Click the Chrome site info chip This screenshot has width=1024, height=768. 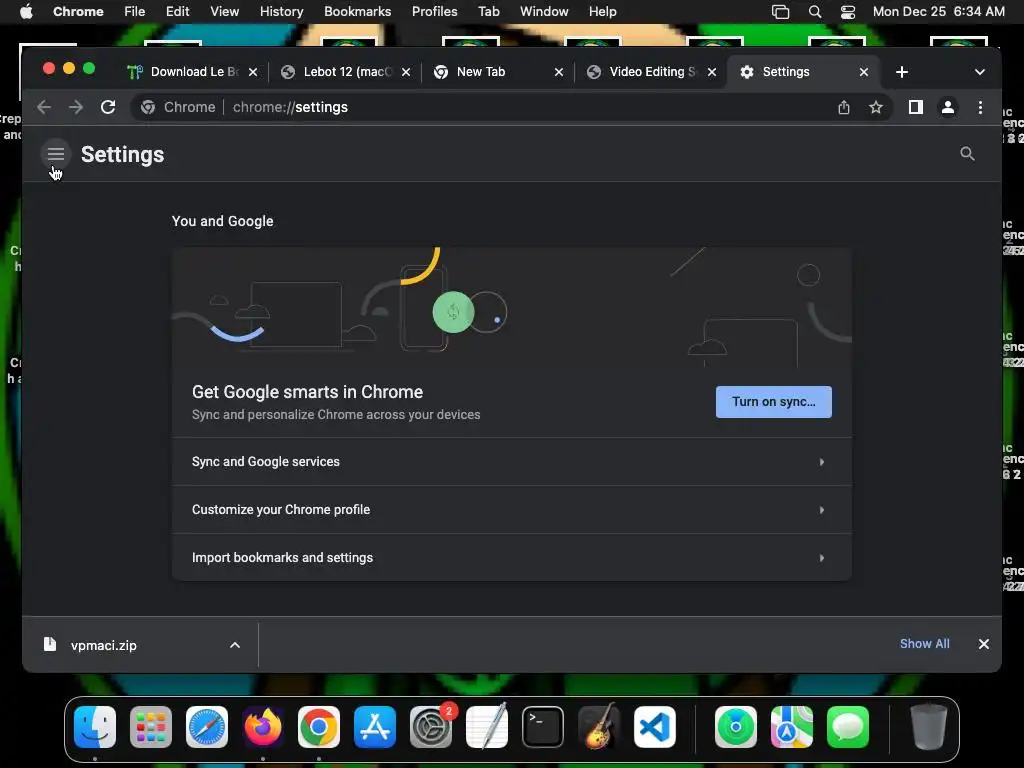(x=178, y=107)
